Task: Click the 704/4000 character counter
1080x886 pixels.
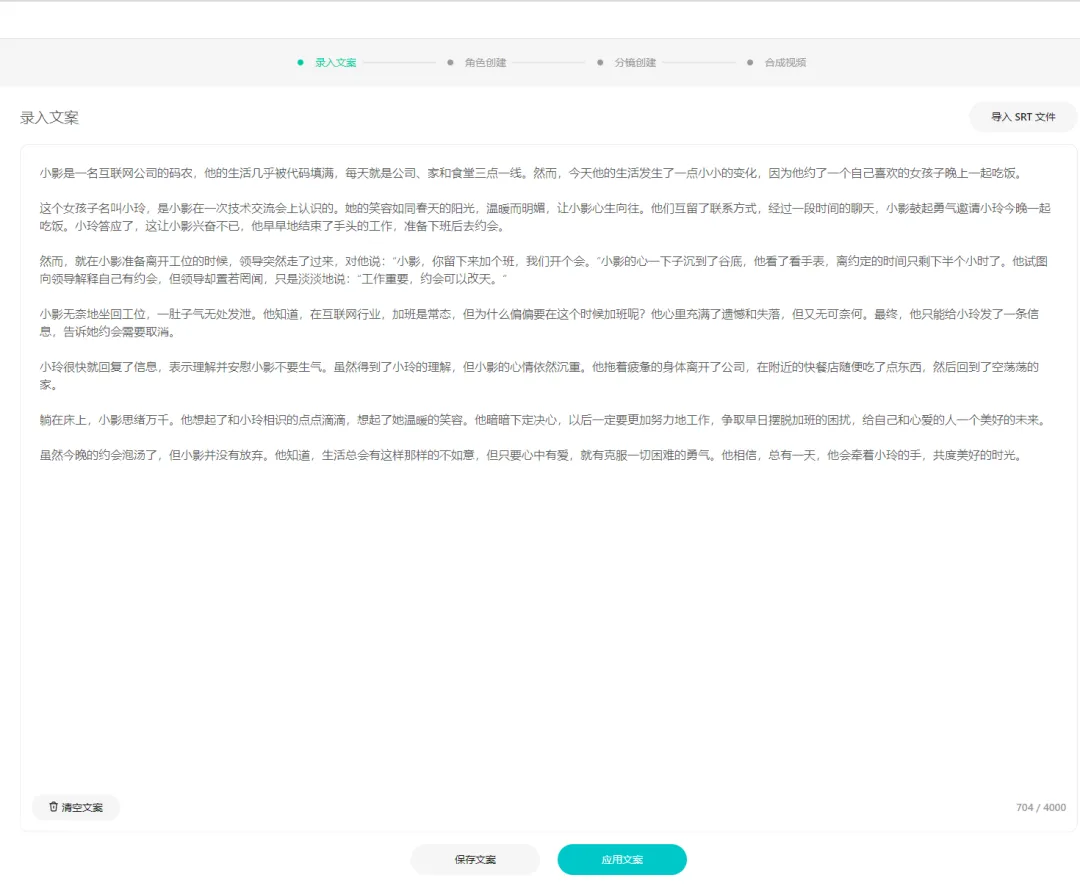Action: (x=1040, y=807)
